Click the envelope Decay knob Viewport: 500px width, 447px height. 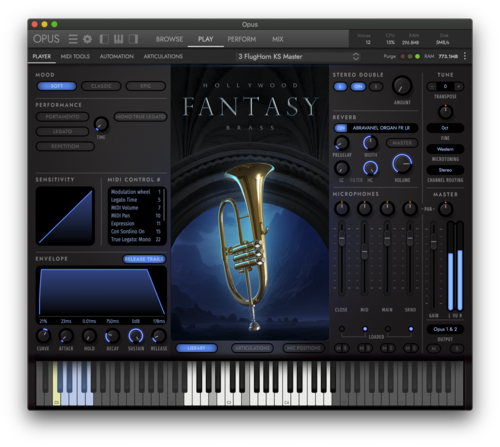point(112,336)
